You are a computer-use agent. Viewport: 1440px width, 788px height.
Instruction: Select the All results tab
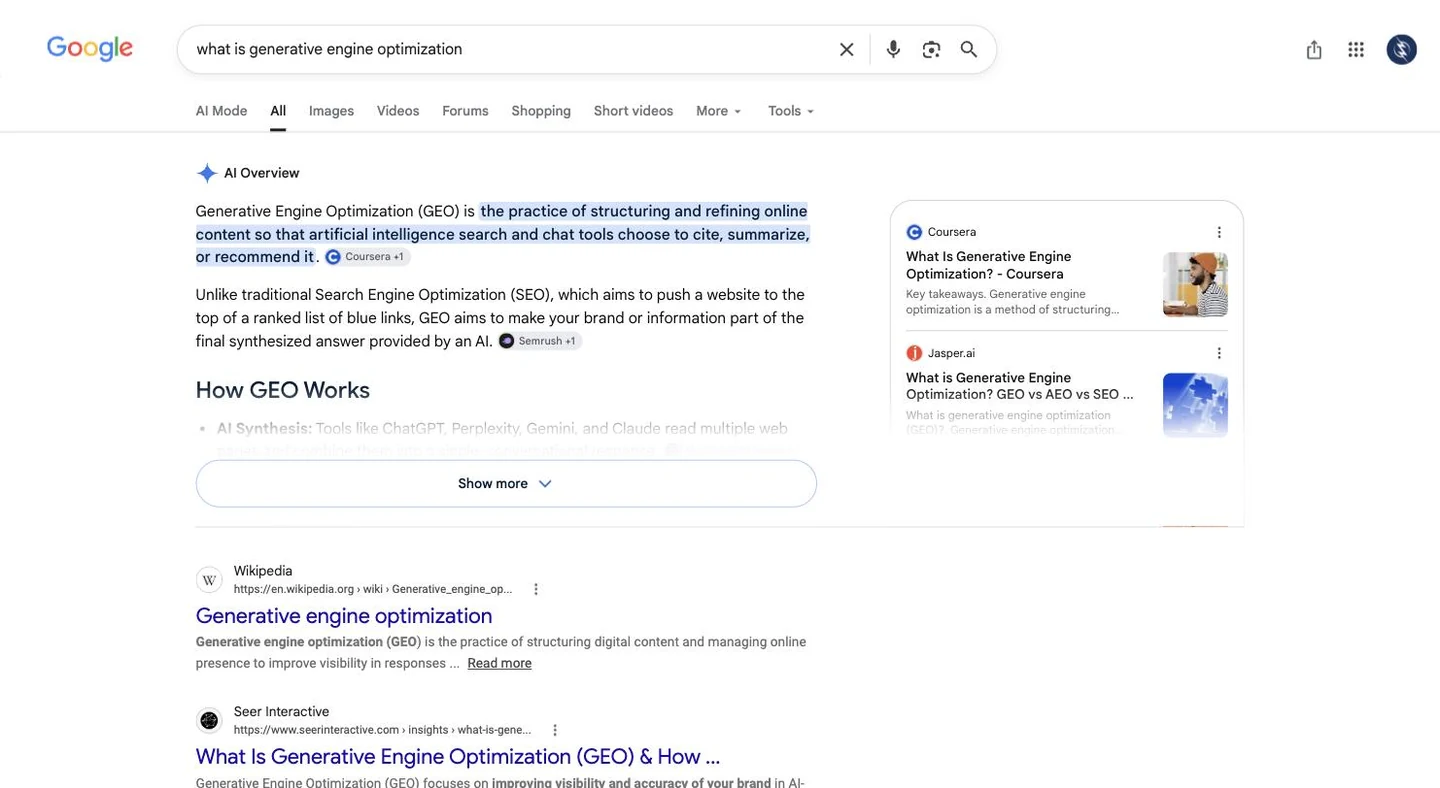[x=278, y=111]
